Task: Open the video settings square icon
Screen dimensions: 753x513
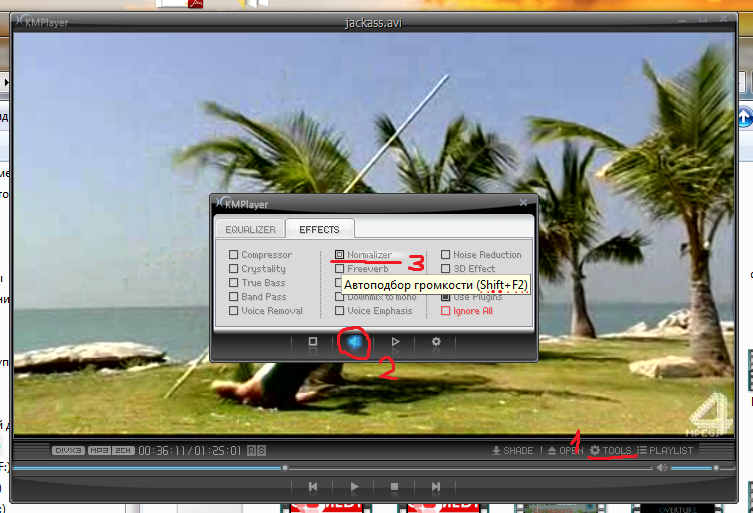Action: 313,342
